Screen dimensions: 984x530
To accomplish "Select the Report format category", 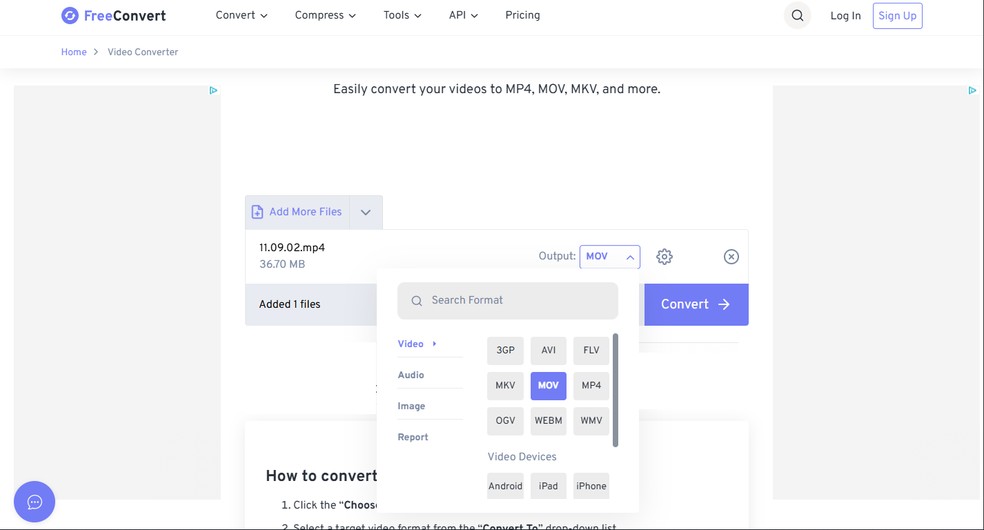I will point(413,437).
